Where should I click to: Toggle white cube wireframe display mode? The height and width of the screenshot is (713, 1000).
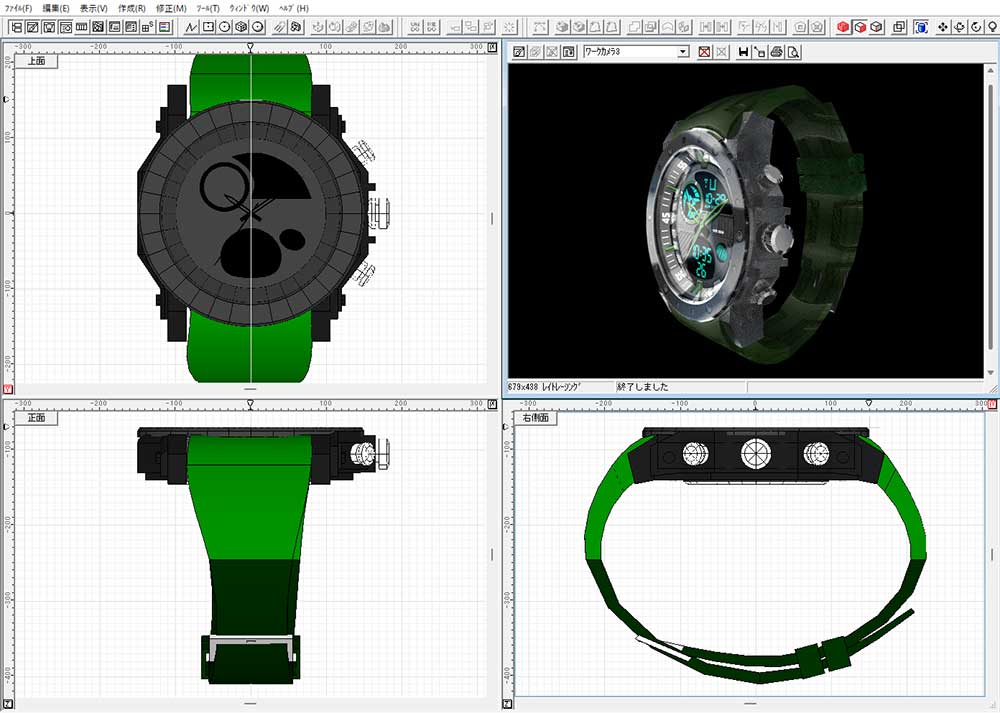click(x=876, y=27)
